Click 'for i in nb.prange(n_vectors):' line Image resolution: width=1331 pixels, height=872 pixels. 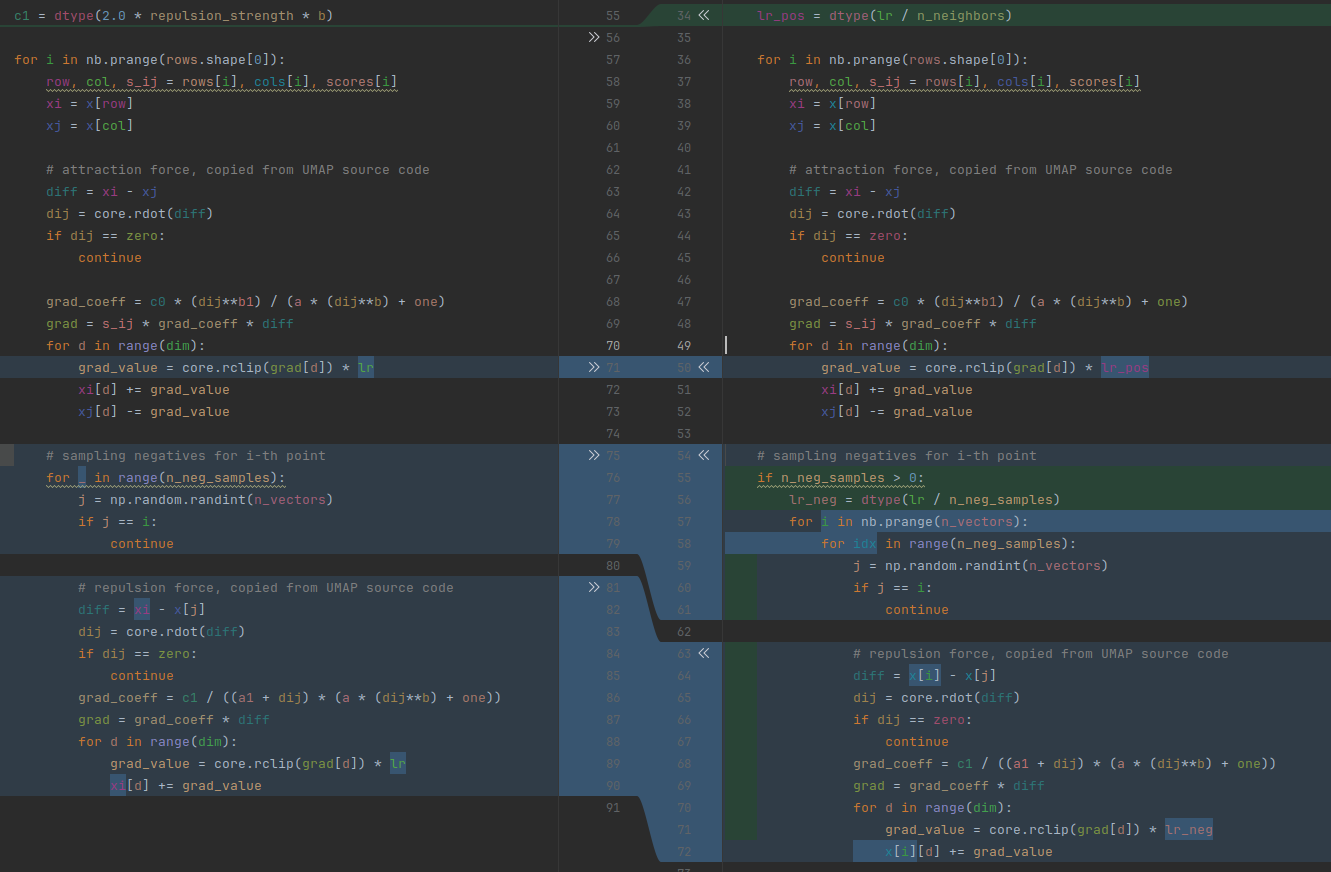click(x=909, y=521)
